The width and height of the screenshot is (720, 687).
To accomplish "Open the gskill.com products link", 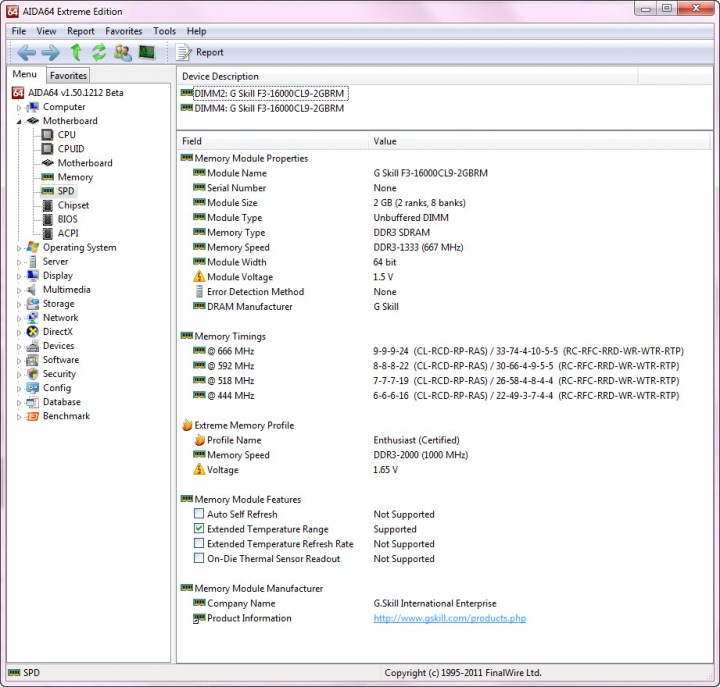I will (x=450, y=618).
